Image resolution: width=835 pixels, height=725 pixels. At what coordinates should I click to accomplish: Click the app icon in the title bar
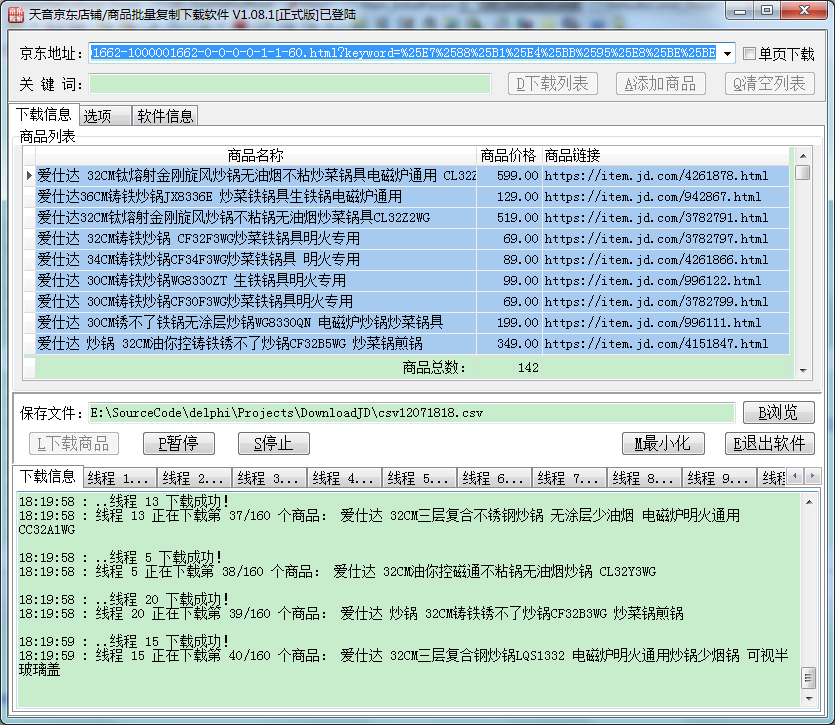pos(14,12)
